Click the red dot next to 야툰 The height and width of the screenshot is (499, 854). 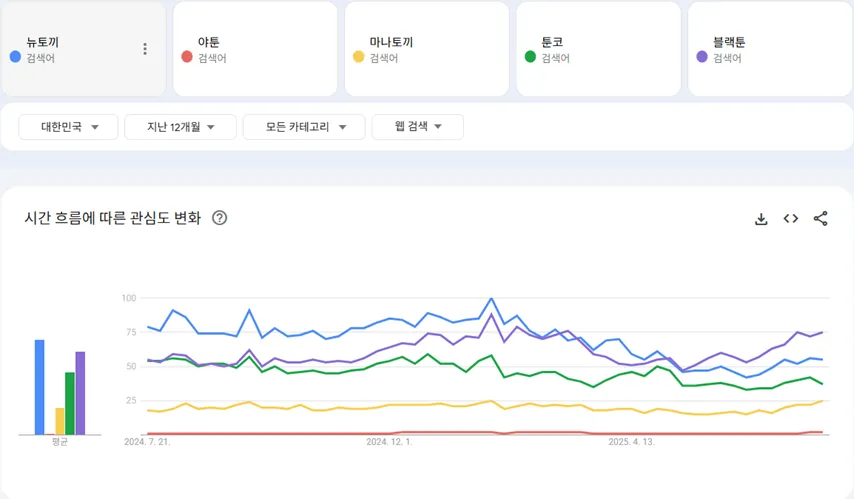point(187,57)
